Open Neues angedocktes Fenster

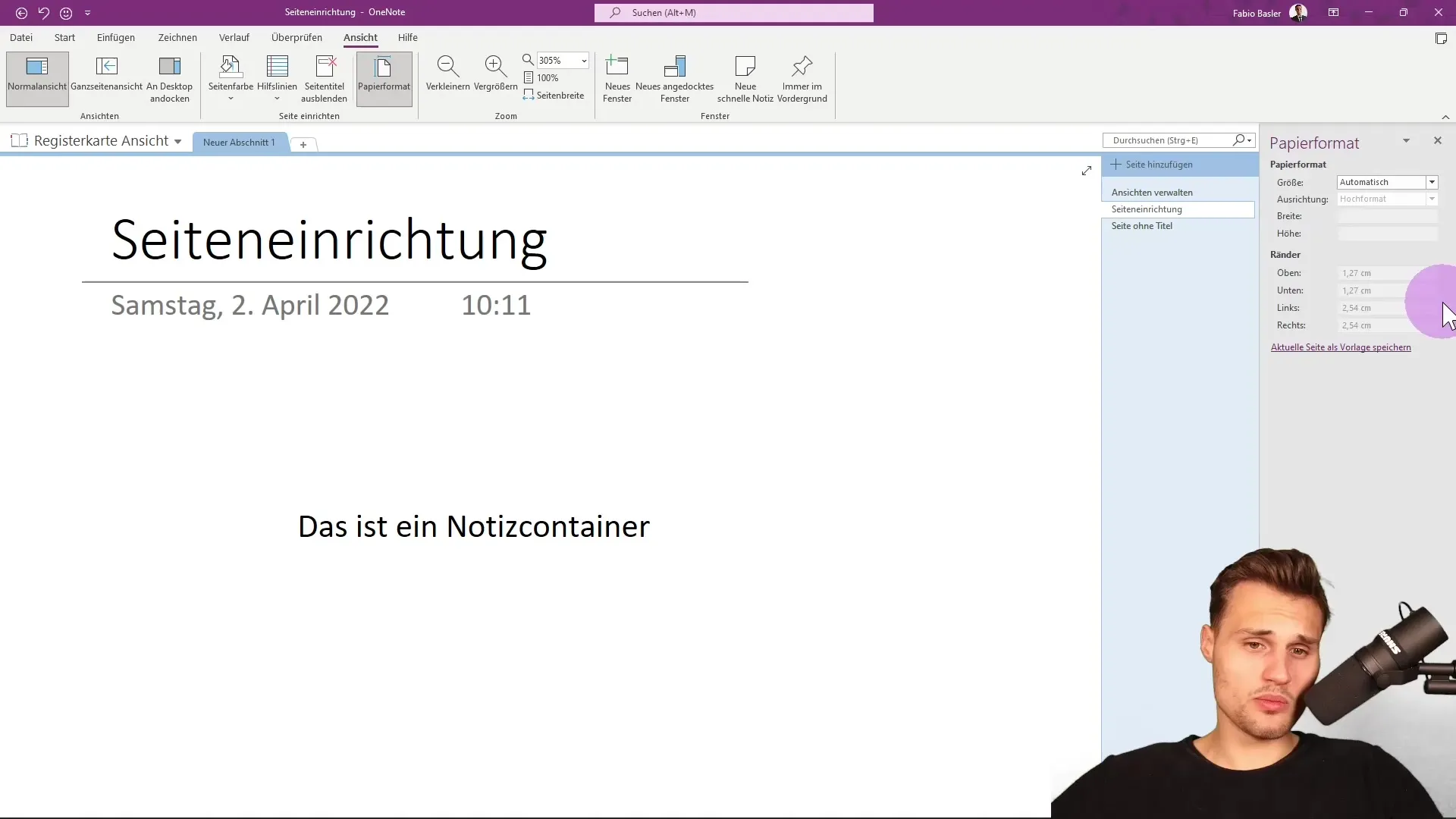tap(674, 67)
